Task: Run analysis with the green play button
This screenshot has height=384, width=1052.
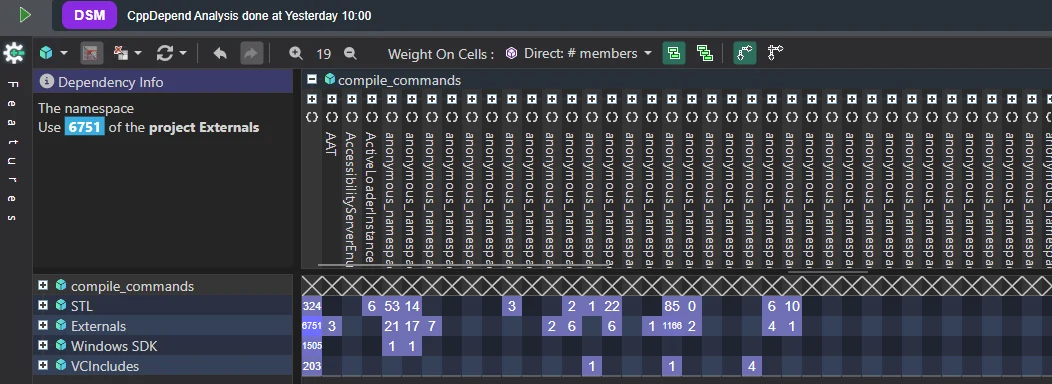Action: coord(25,15)
